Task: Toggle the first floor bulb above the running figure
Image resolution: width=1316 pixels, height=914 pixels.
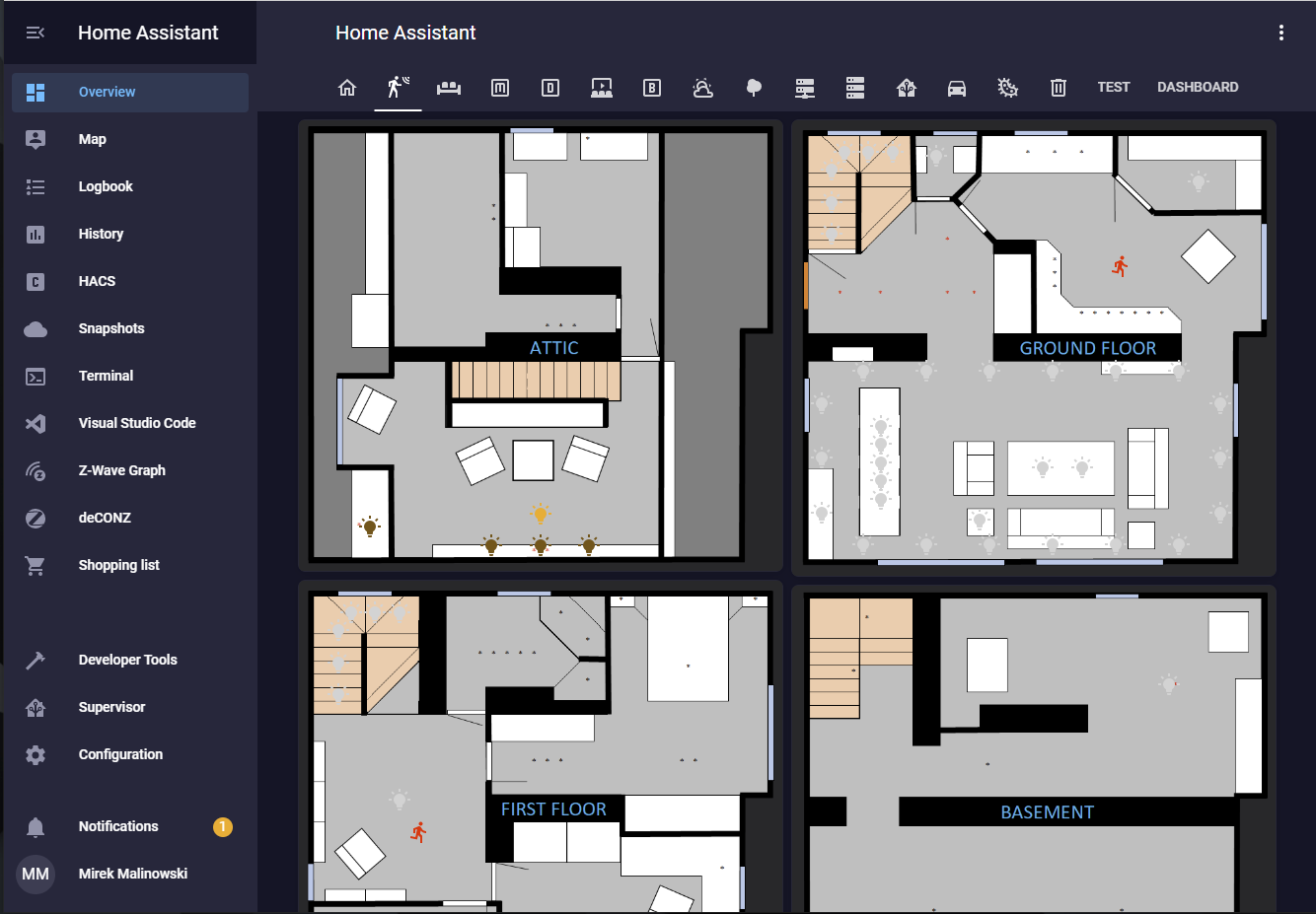Action: [400, 800]
